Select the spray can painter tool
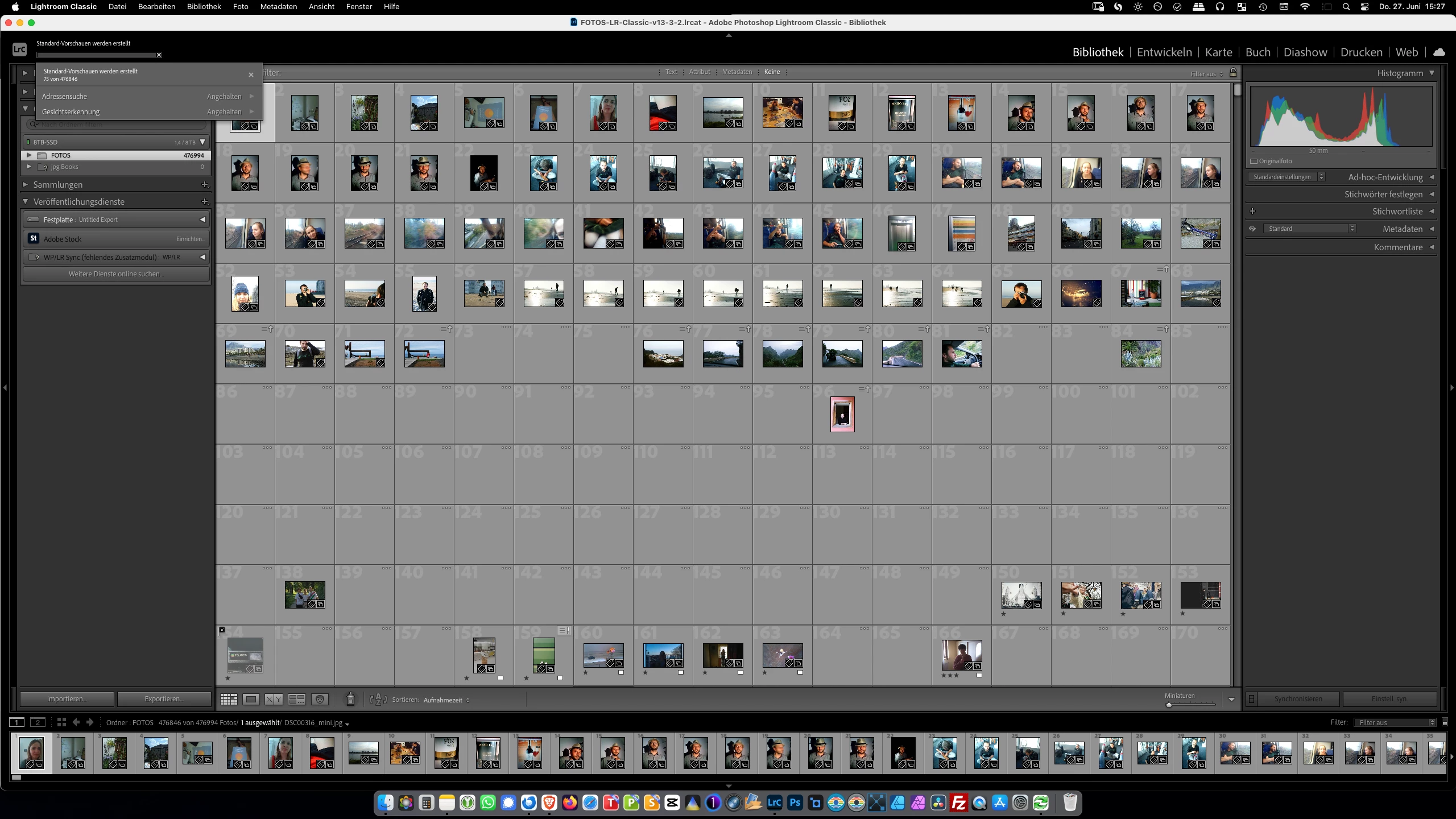 pos(350,699)
